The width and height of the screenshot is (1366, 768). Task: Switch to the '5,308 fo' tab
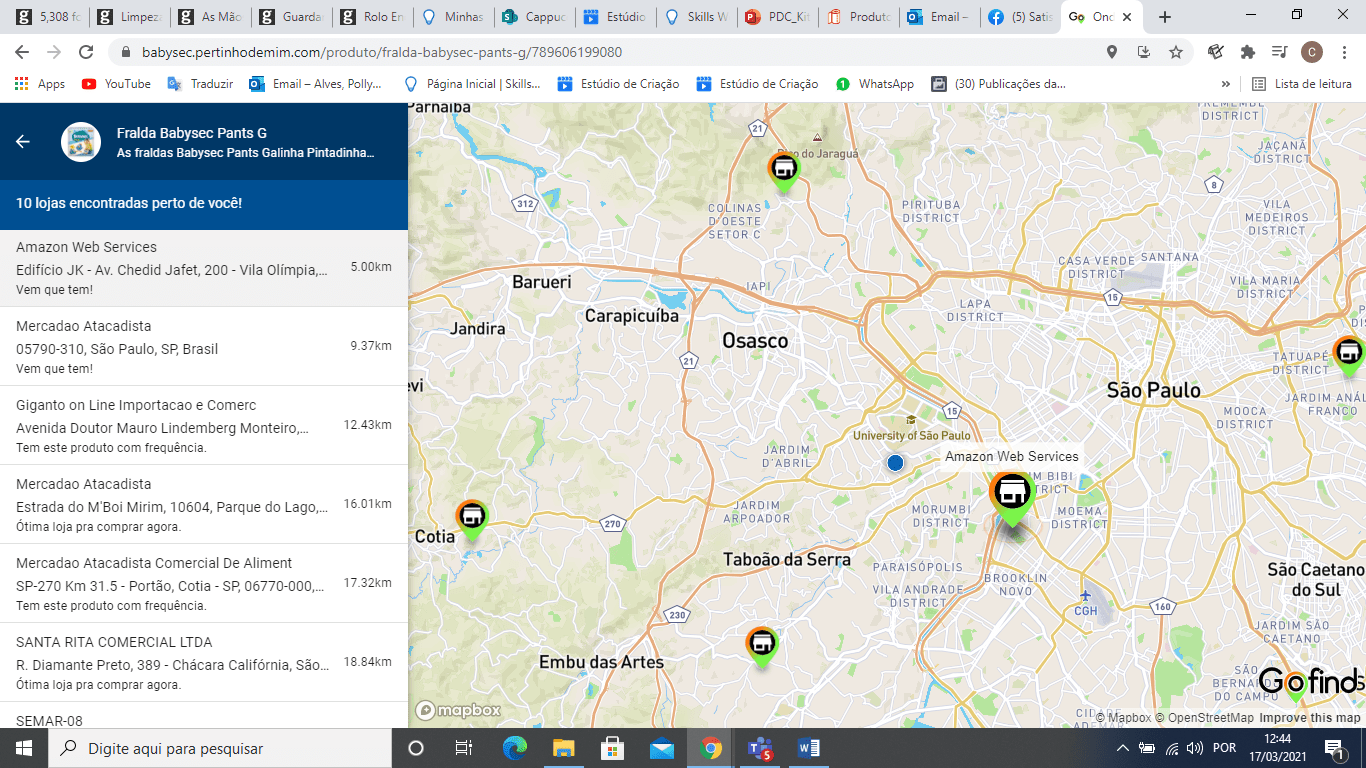pyautogui.click(x=46, y=17)
